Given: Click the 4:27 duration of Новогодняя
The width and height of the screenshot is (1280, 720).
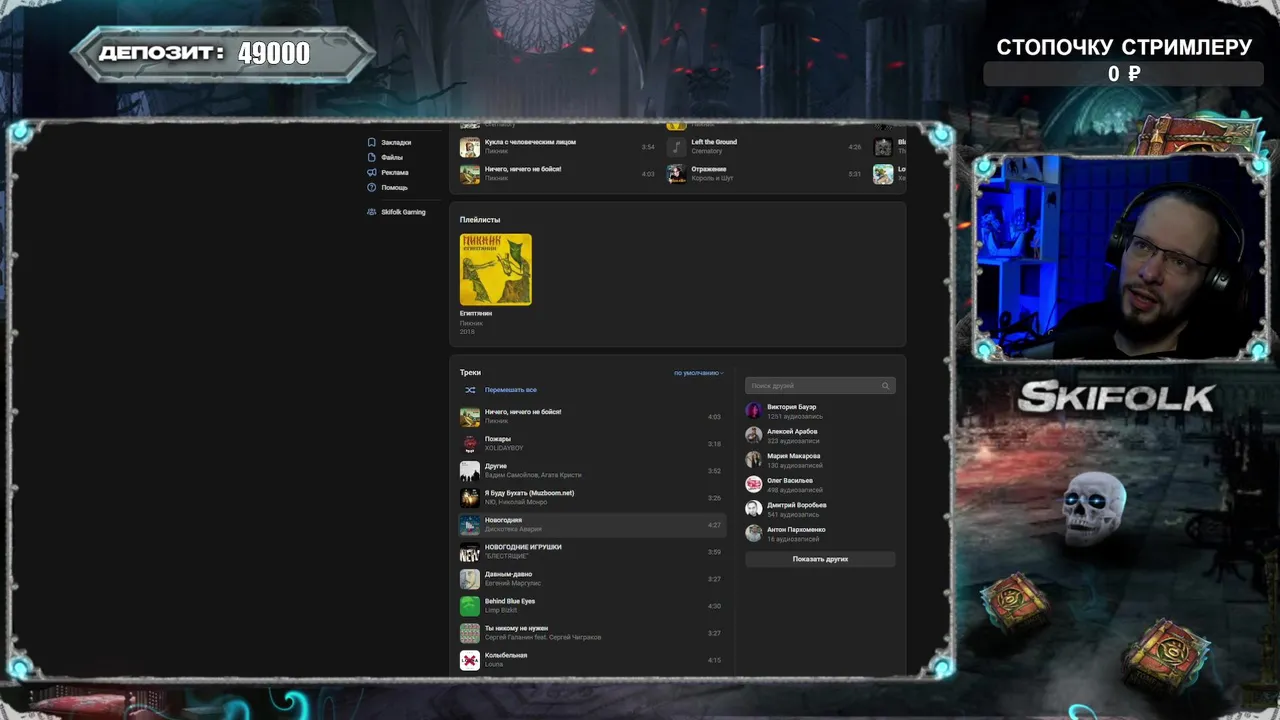Looking at the screenshot, I should coord(714,525).
